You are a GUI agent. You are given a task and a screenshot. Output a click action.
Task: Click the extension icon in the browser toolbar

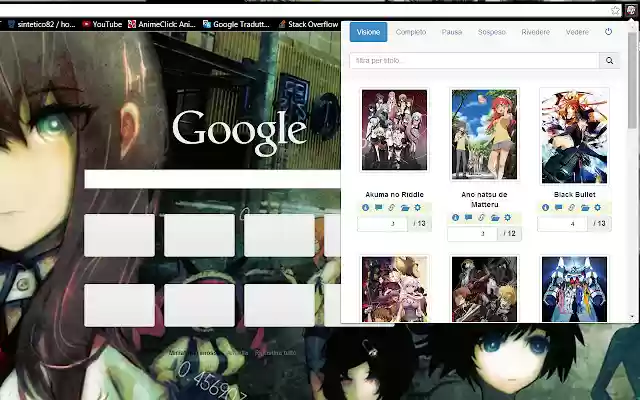click(x=631, y=10)
